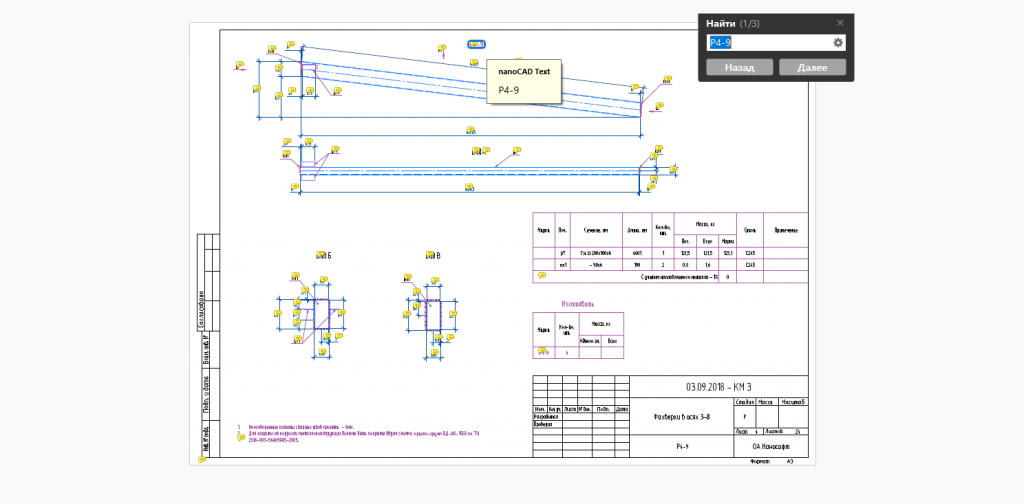Click Р4-9 in the title block
This screenshot has height=504, width=1024.
(682, 447)
